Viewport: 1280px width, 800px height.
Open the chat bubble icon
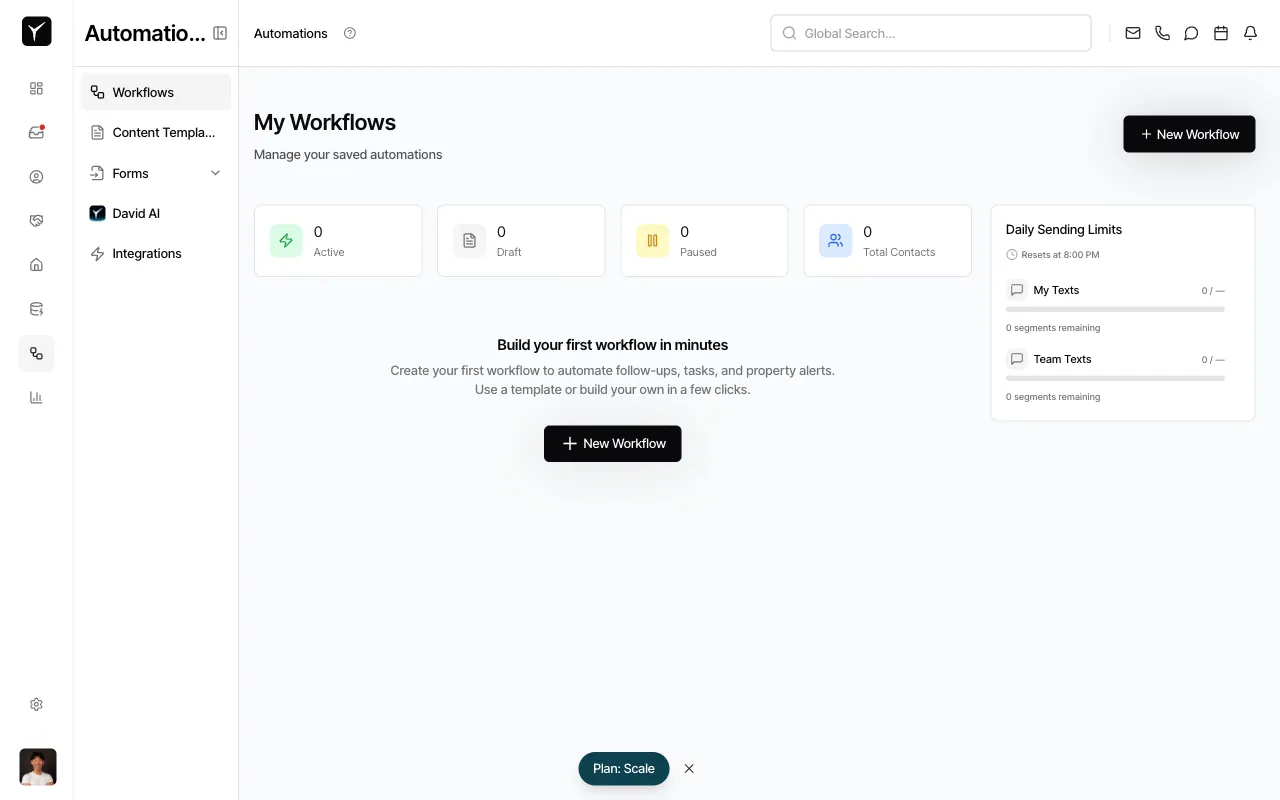pos(1191,33)
